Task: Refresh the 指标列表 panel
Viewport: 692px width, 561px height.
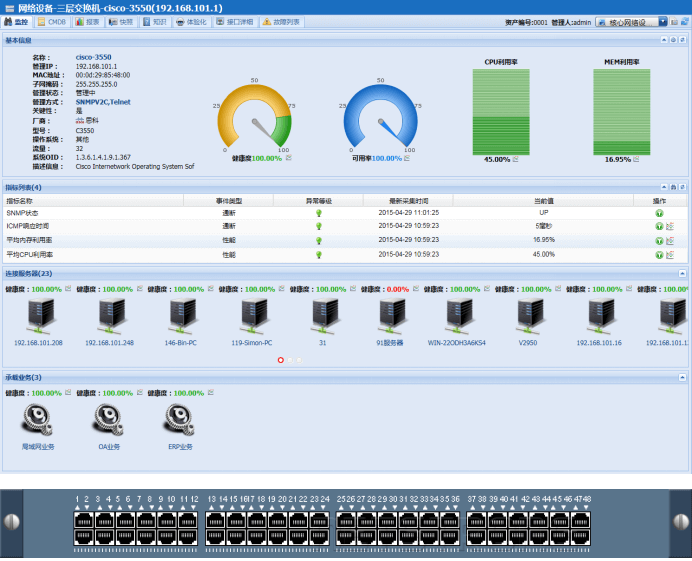Action: click(x=682, y=187)
